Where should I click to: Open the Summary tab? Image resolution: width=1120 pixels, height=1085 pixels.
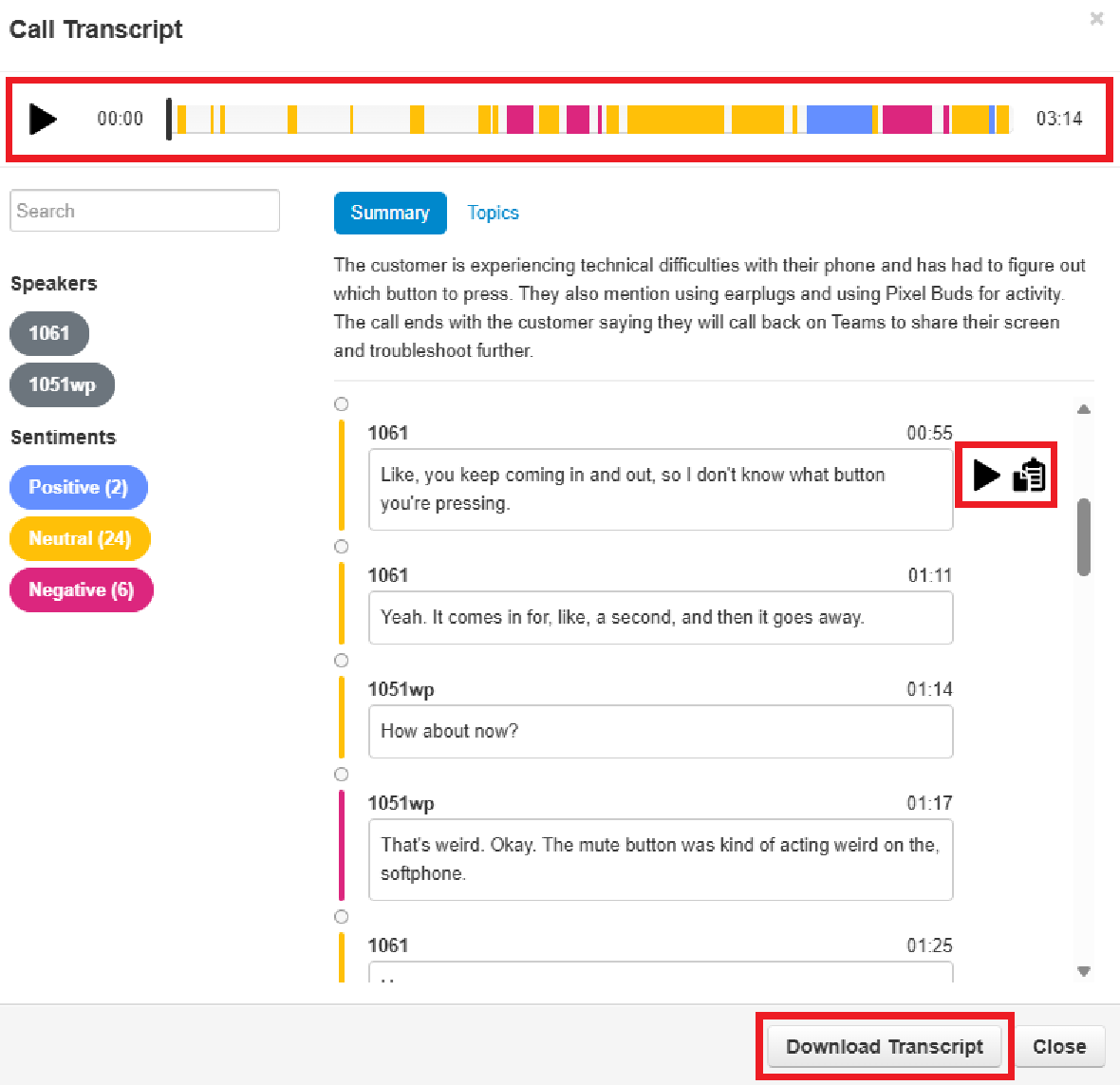click(x=390, y=213)
